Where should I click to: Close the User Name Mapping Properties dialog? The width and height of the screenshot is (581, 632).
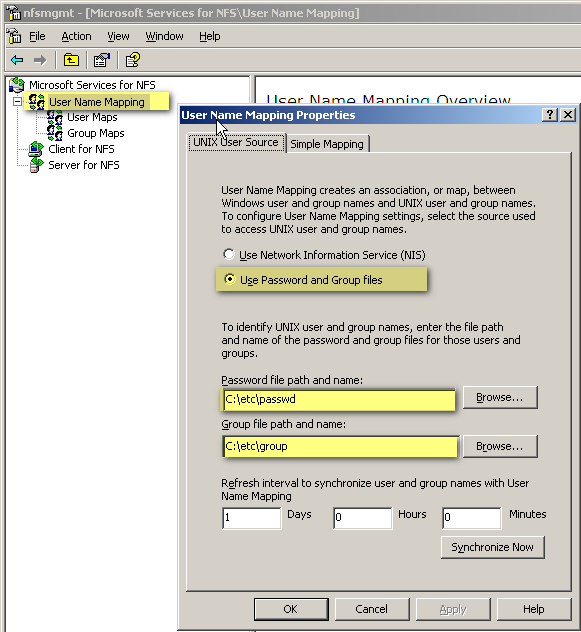pyautogui.click(x=568, y=115)
